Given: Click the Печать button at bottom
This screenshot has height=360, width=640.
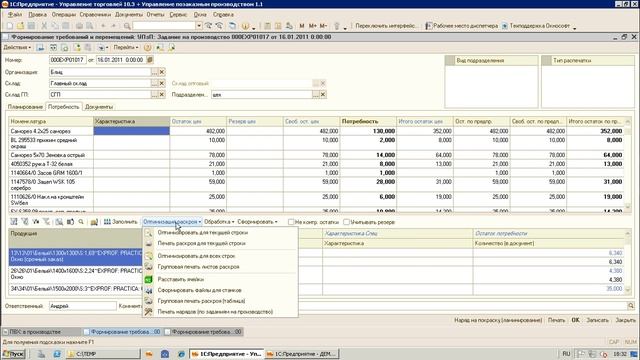Looking at the screenshot, I should tap(557, 320).
